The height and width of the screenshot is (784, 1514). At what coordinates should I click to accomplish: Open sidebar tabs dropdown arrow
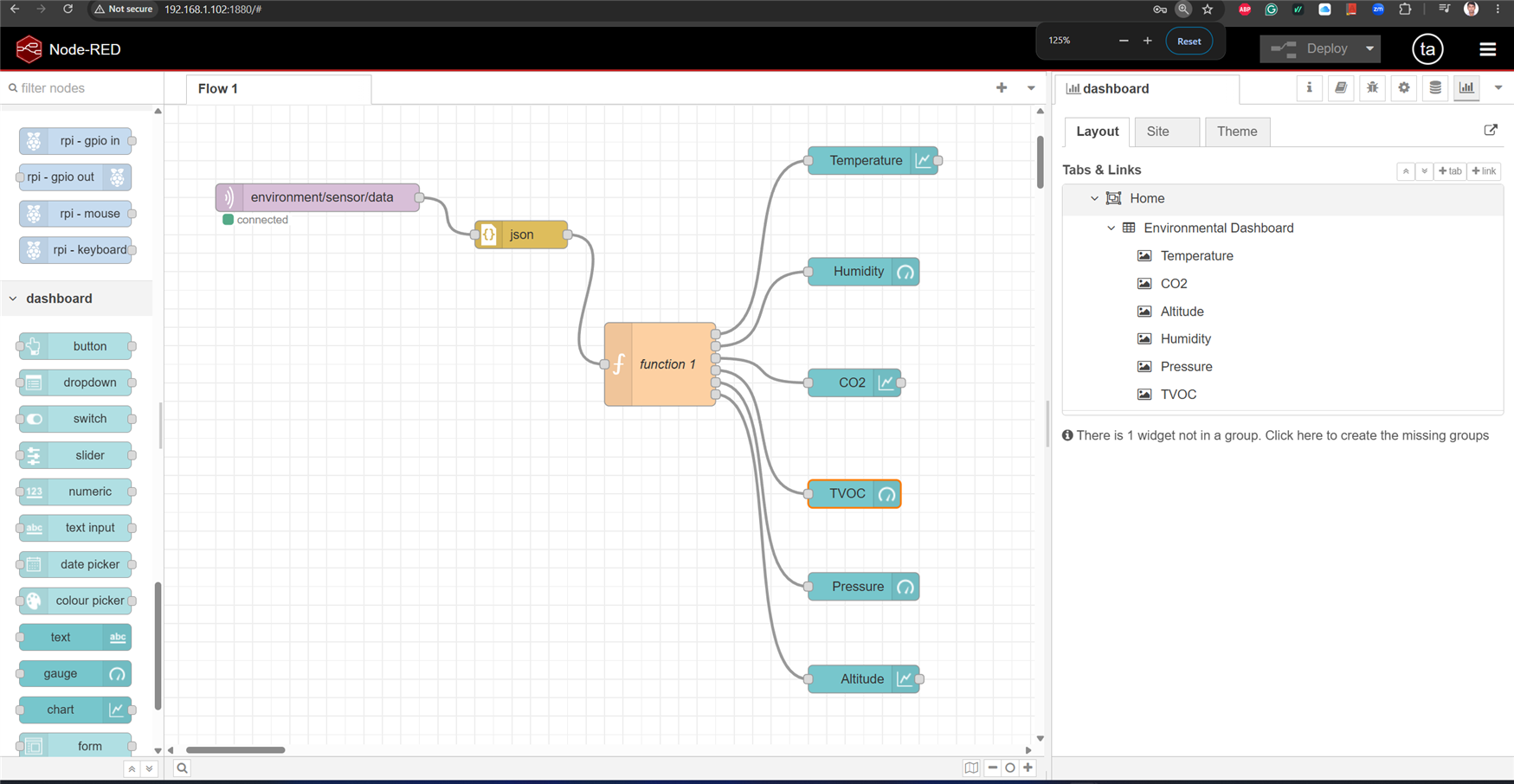click(x=1498, y=88)
